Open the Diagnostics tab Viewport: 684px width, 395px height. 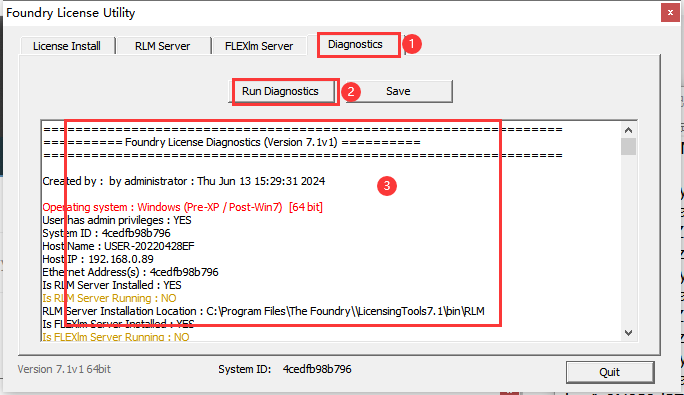(x=355, y=44)
